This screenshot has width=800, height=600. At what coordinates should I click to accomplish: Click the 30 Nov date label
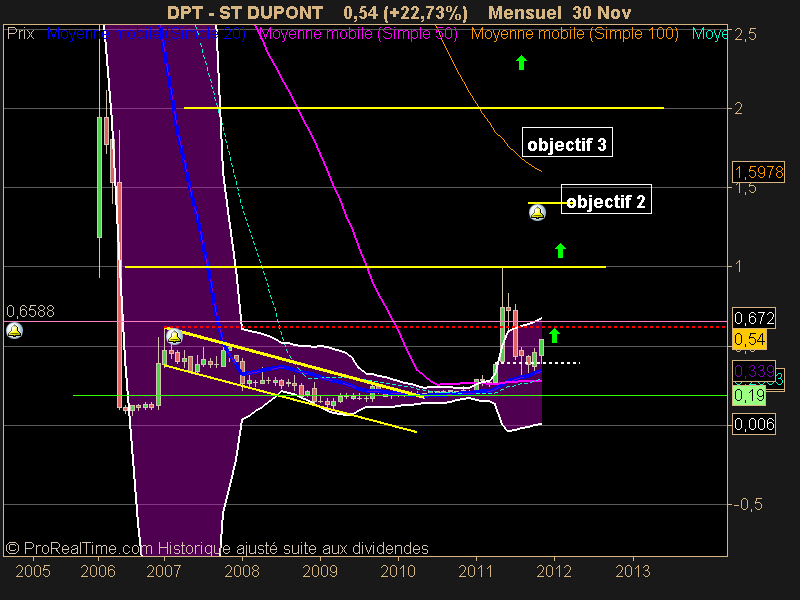[602, 13]
